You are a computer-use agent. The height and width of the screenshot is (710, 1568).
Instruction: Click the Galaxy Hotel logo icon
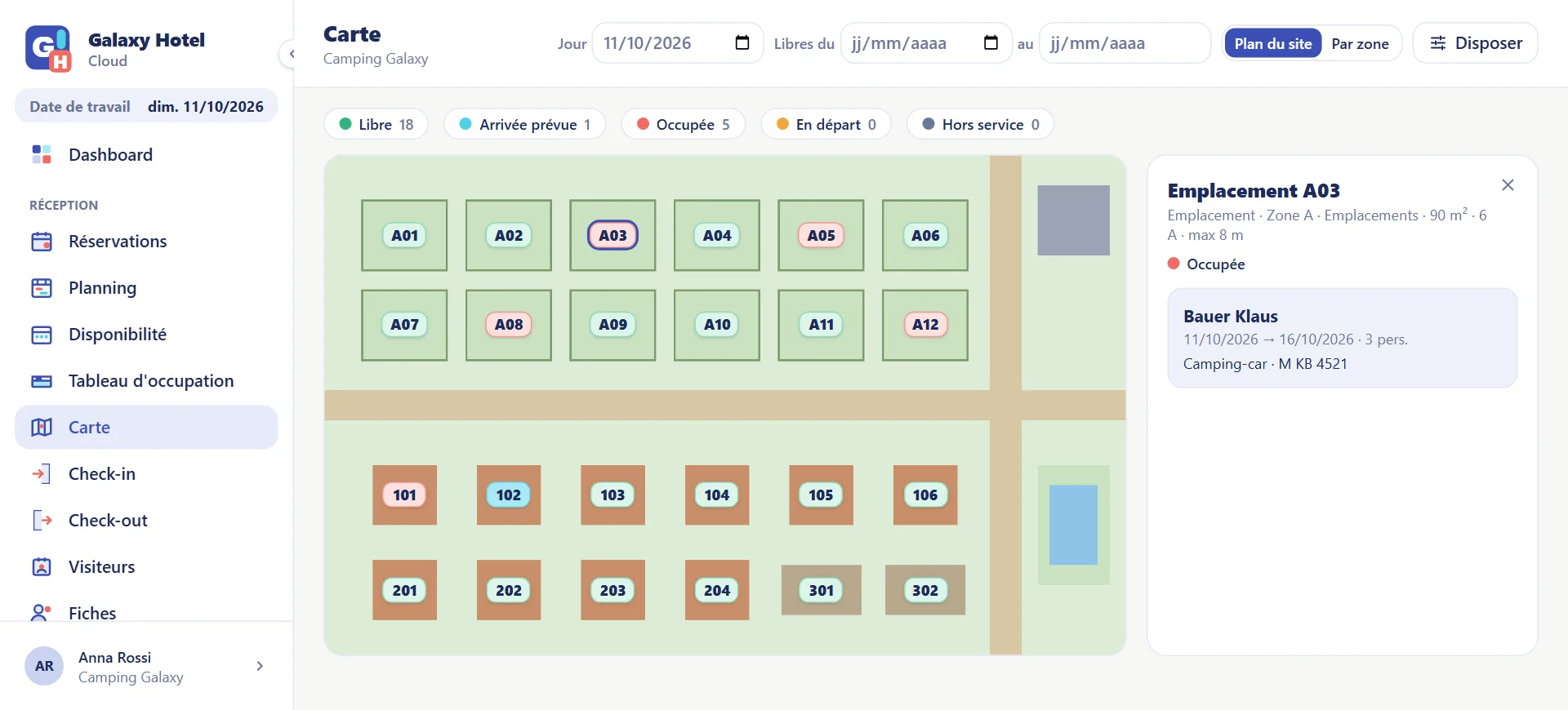48,49
